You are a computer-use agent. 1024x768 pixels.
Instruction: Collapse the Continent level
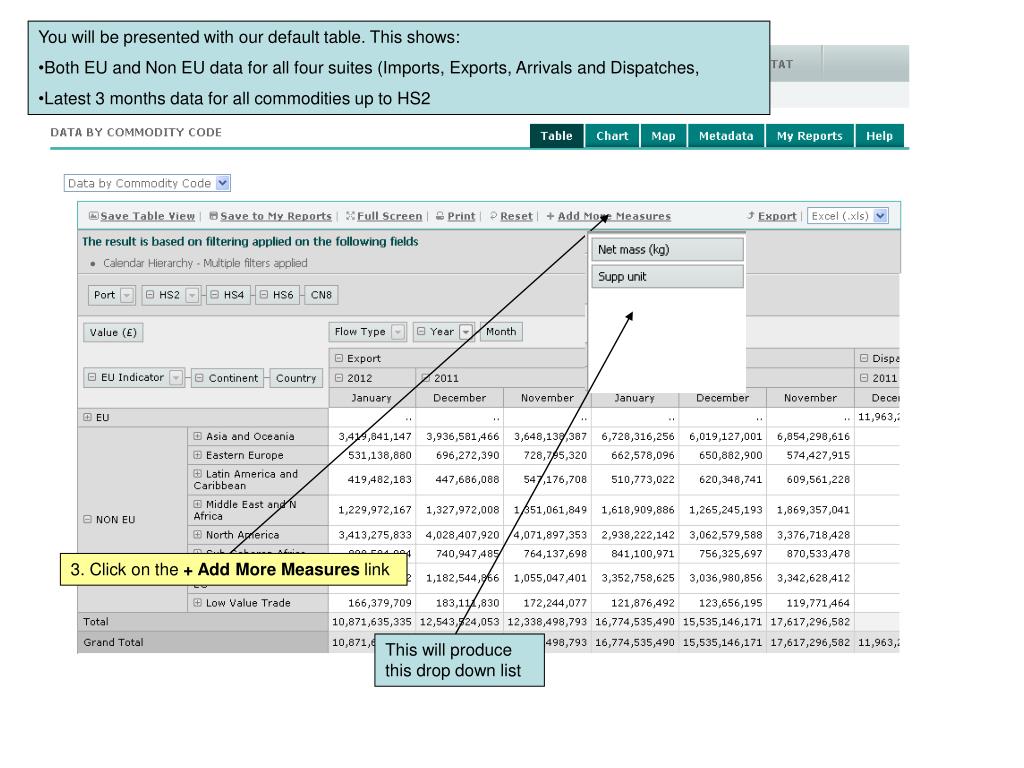click(x=199, y=378)
